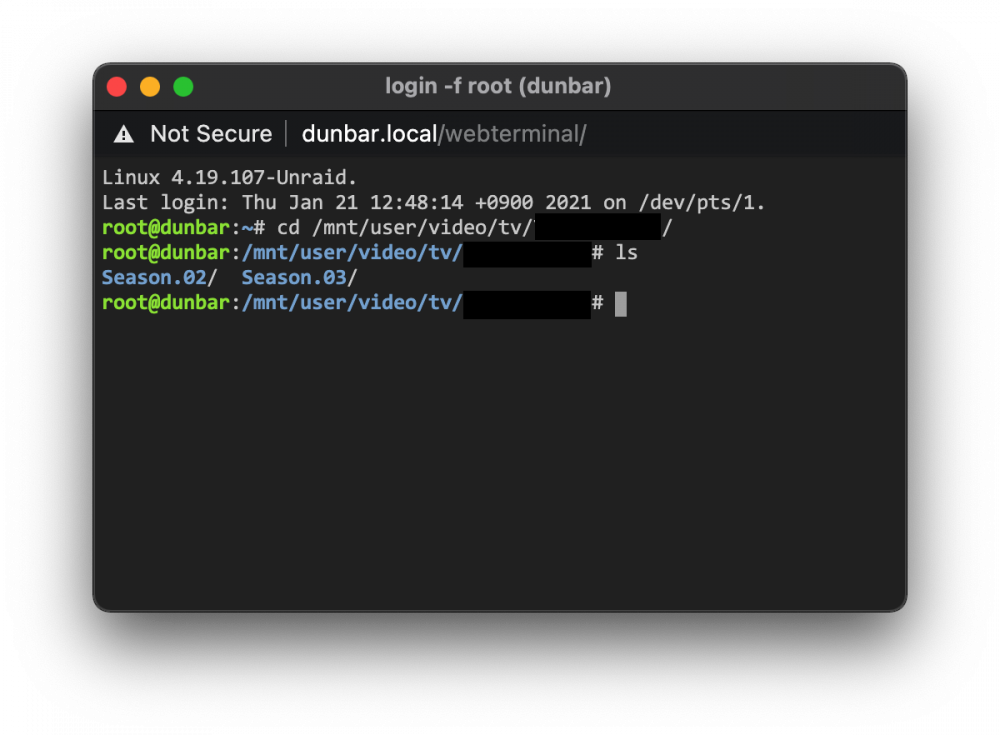
Task: Minimize the window with yellow button
Action: click(150, 86)
